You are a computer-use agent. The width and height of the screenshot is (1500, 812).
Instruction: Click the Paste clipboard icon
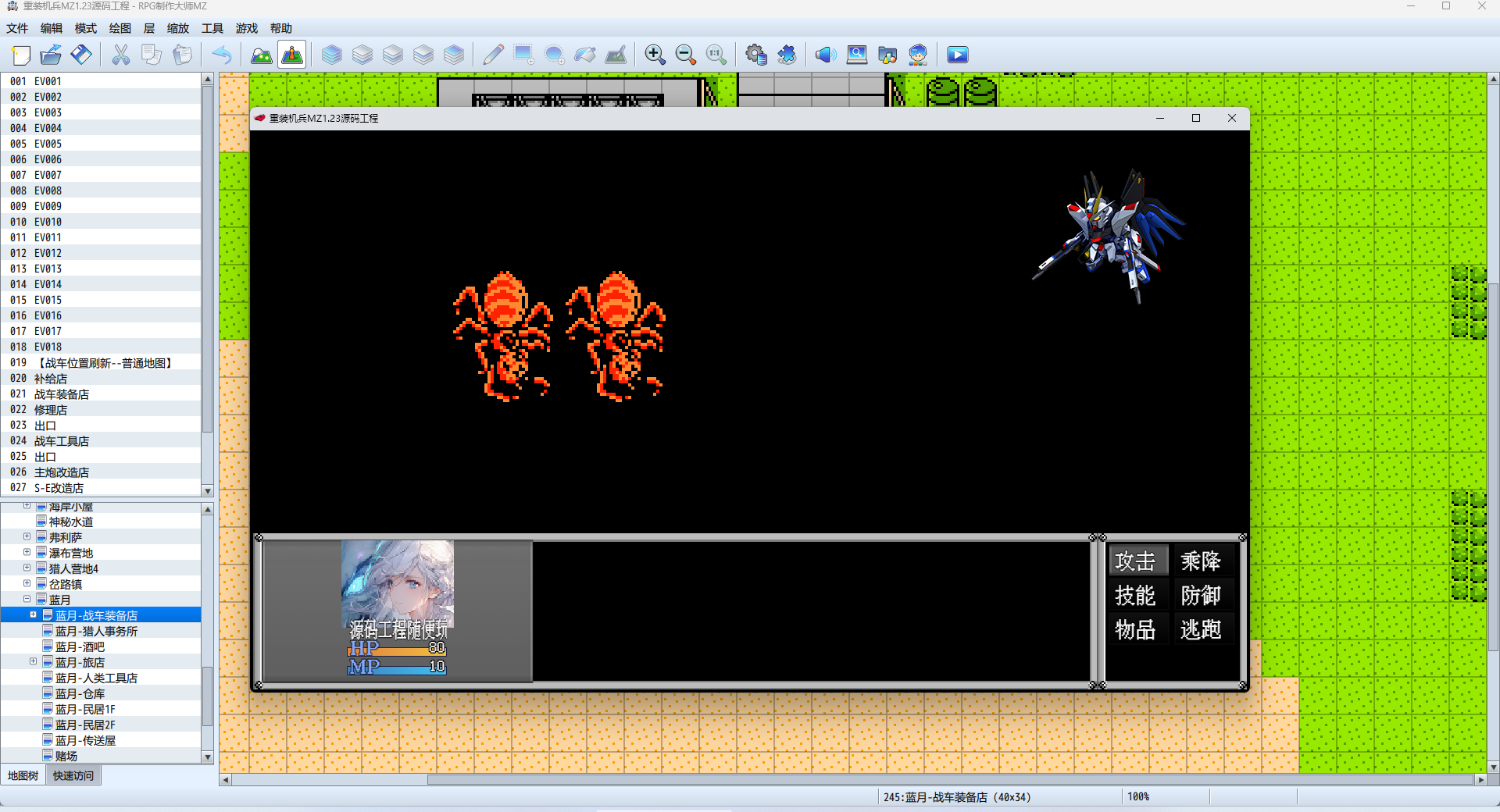[182, 55]
